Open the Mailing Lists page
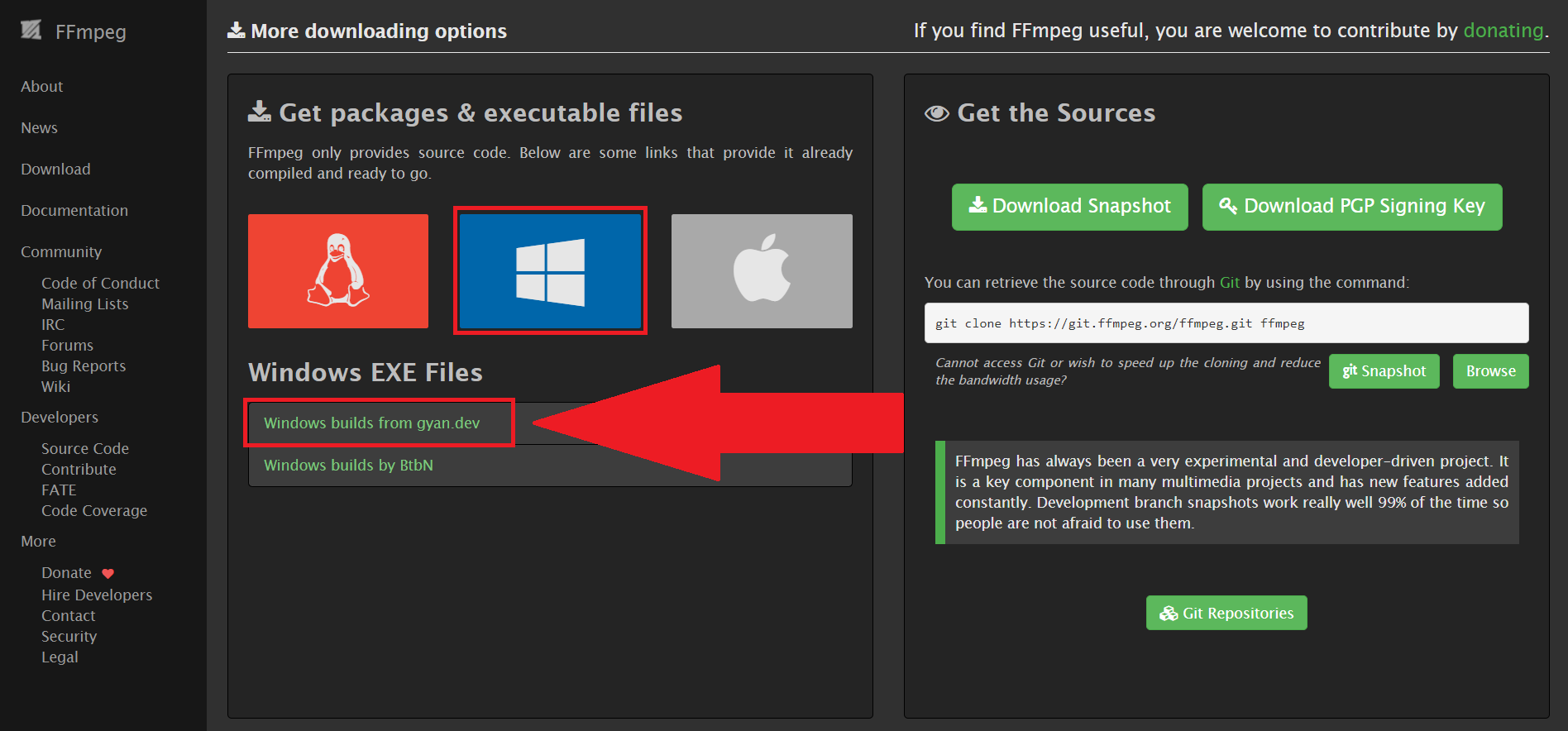Viewport: 1568px width, 731px height. [85, 304]
